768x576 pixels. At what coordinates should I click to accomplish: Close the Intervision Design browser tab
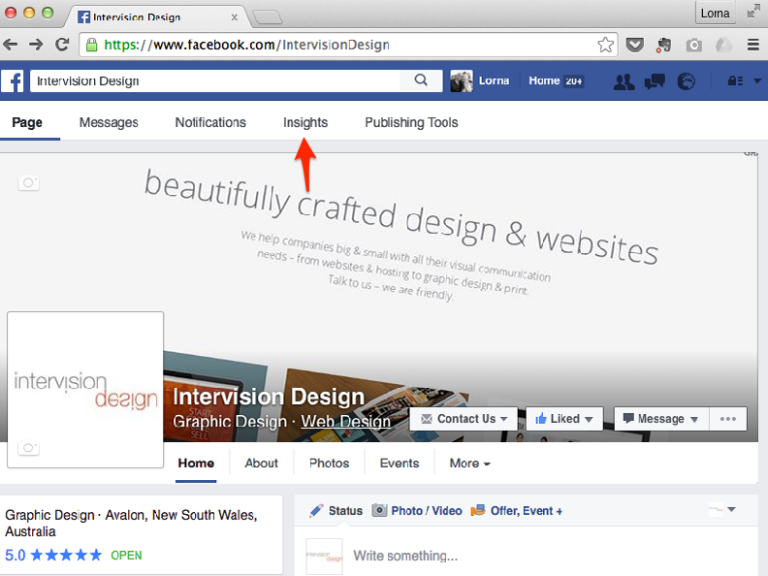235,17
